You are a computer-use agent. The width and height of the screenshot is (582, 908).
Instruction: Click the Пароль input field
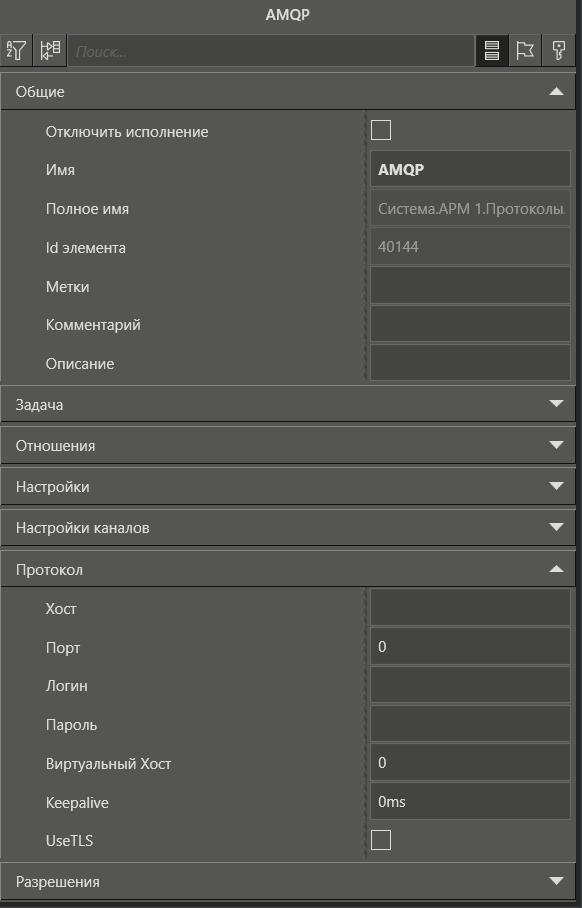[470, 724]
